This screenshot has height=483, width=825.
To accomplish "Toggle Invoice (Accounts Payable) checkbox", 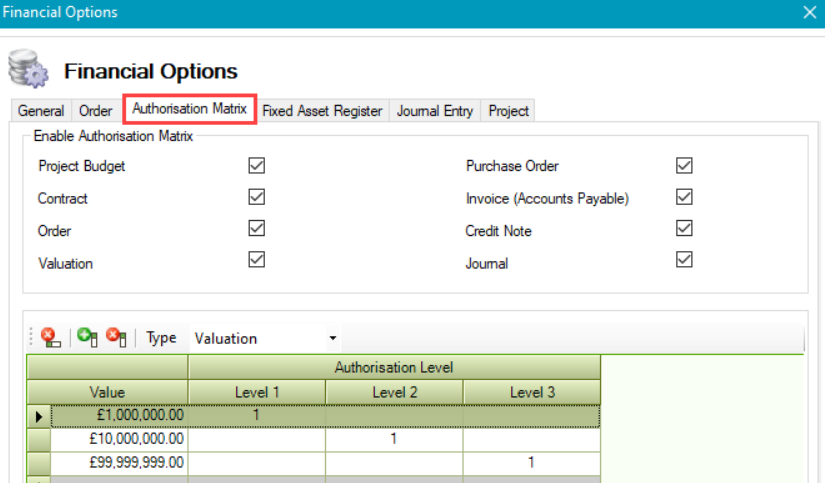I will [684, 198].
